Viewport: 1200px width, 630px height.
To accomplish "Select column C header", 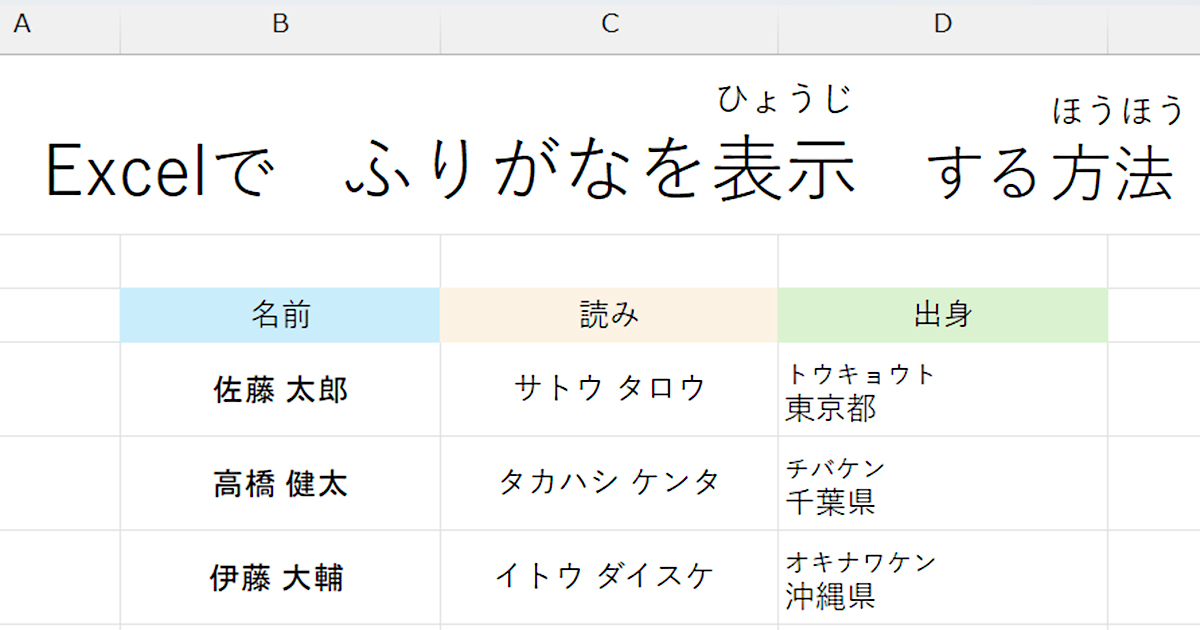I will tap(610, 25).
